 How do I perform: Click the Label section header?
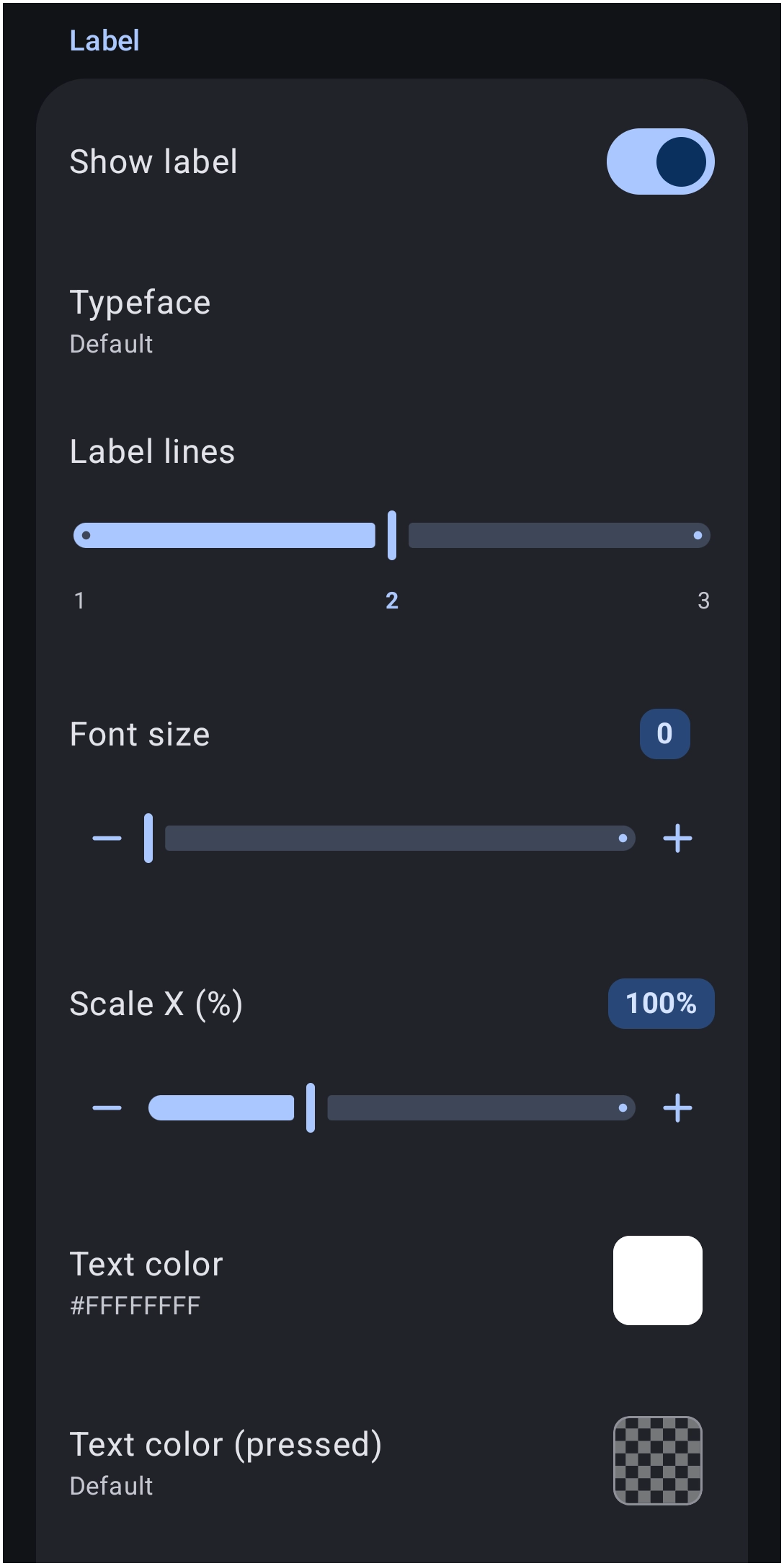[x=104, y=41]
